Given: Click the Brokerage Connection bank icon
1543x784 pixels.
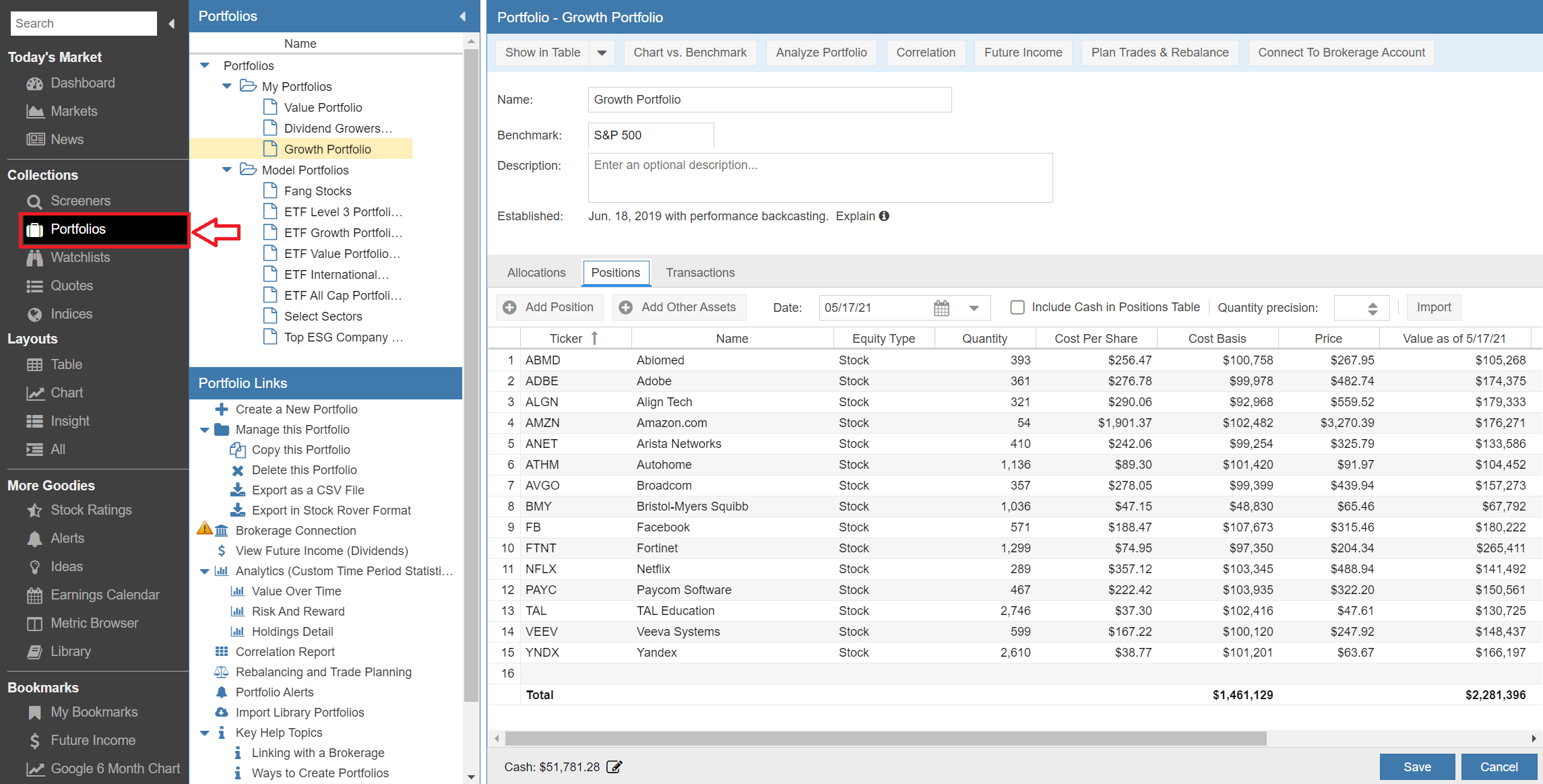Looking at the screenshot, I should (222, 531).
